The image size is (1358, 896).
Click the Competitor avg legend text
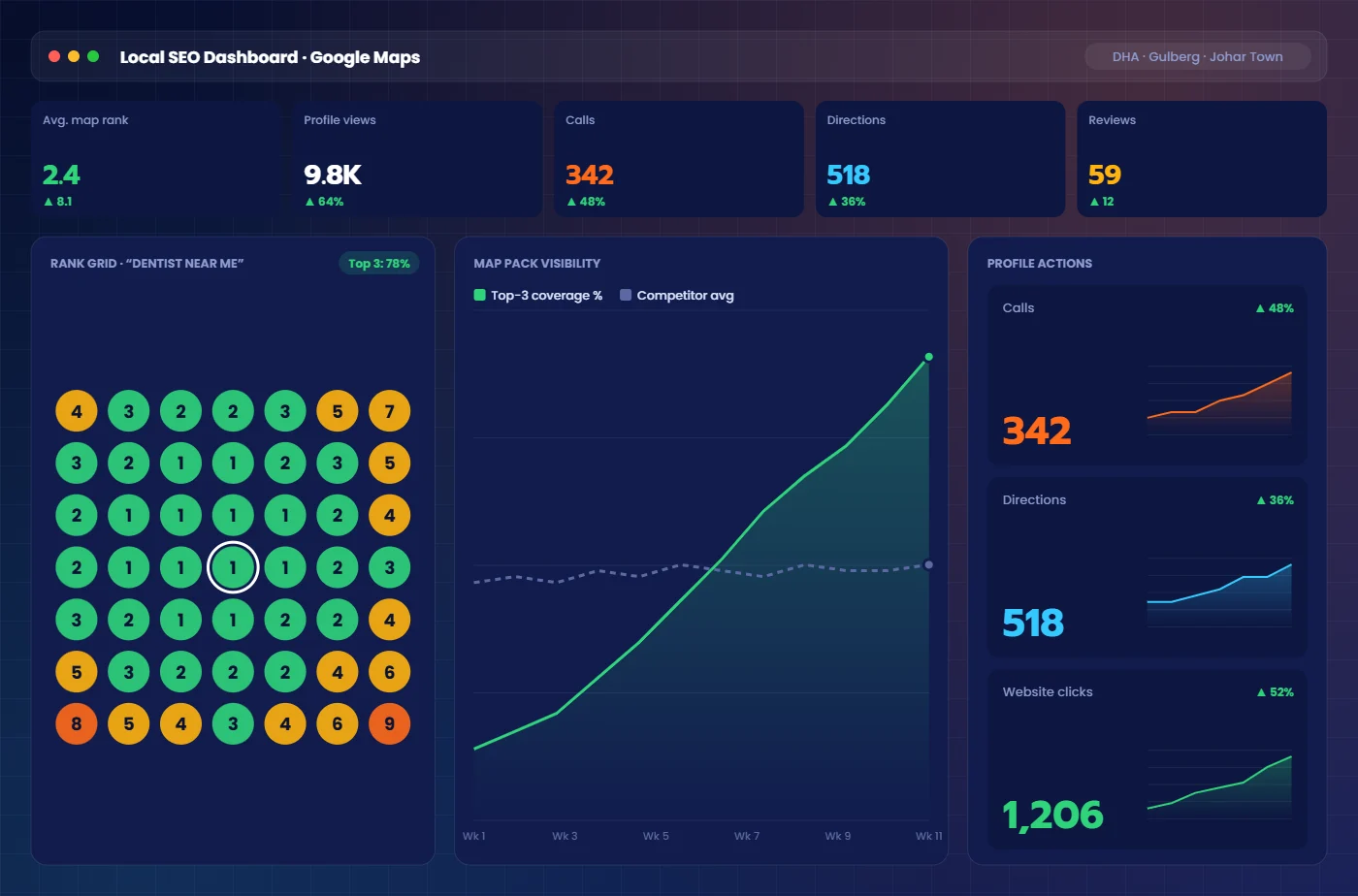[685, 295]
